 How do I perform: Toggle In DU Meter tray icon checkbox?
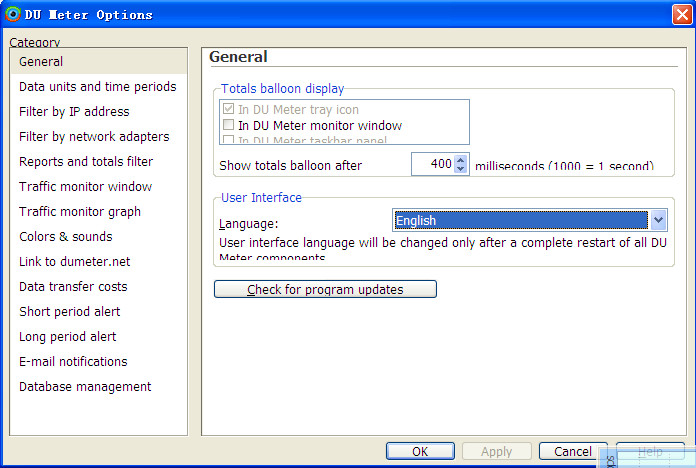coord(228,109)
